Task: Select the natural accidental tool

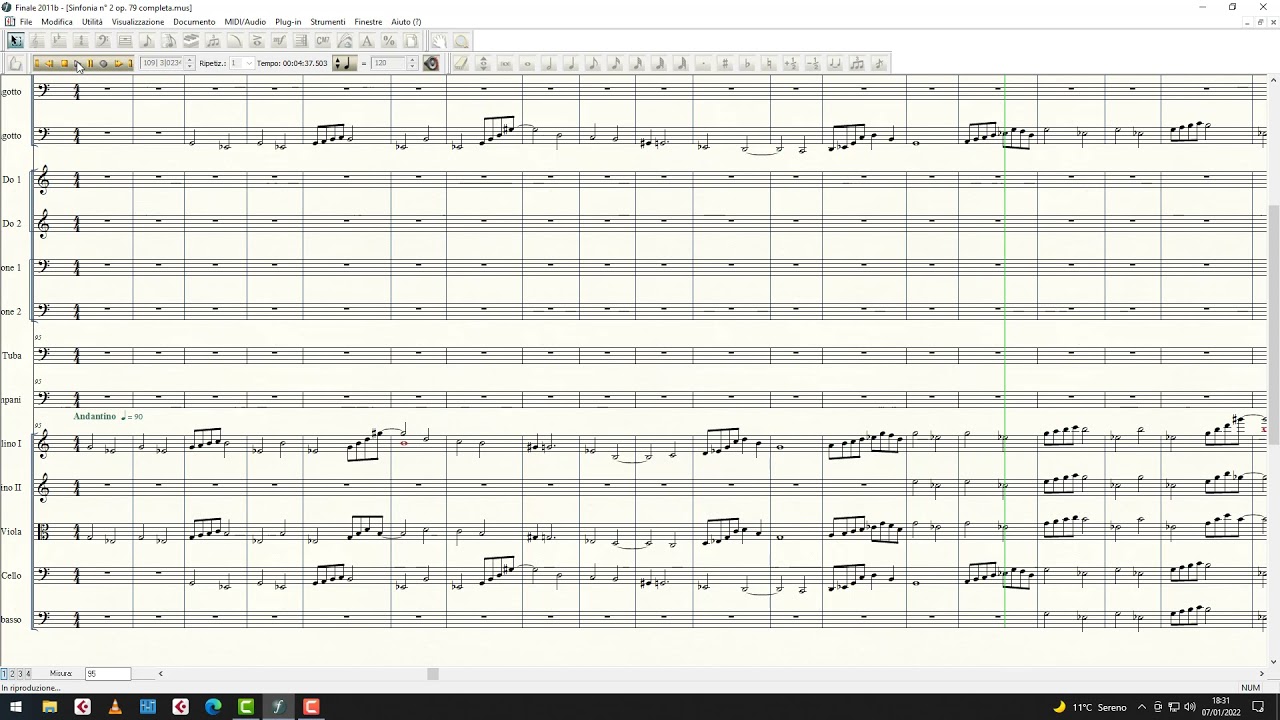Action: tap(769, 63)
